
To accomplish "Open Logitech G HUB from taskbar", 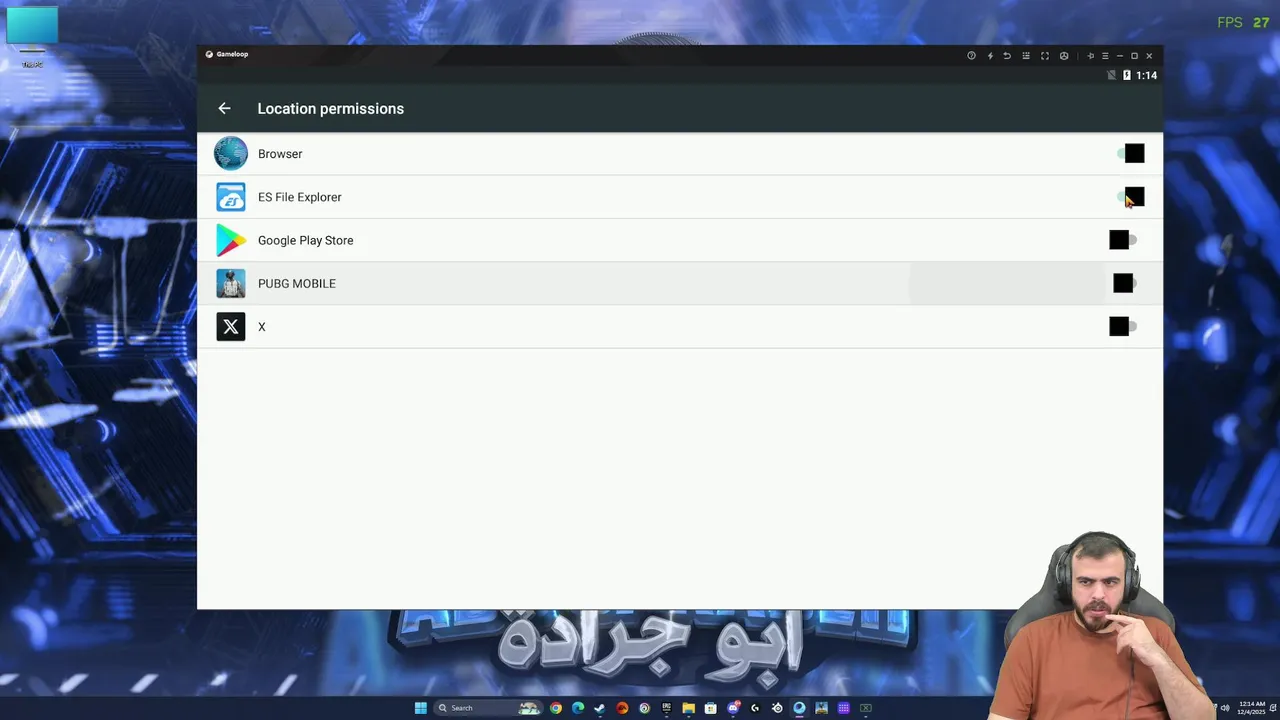I will pos(755,708).
